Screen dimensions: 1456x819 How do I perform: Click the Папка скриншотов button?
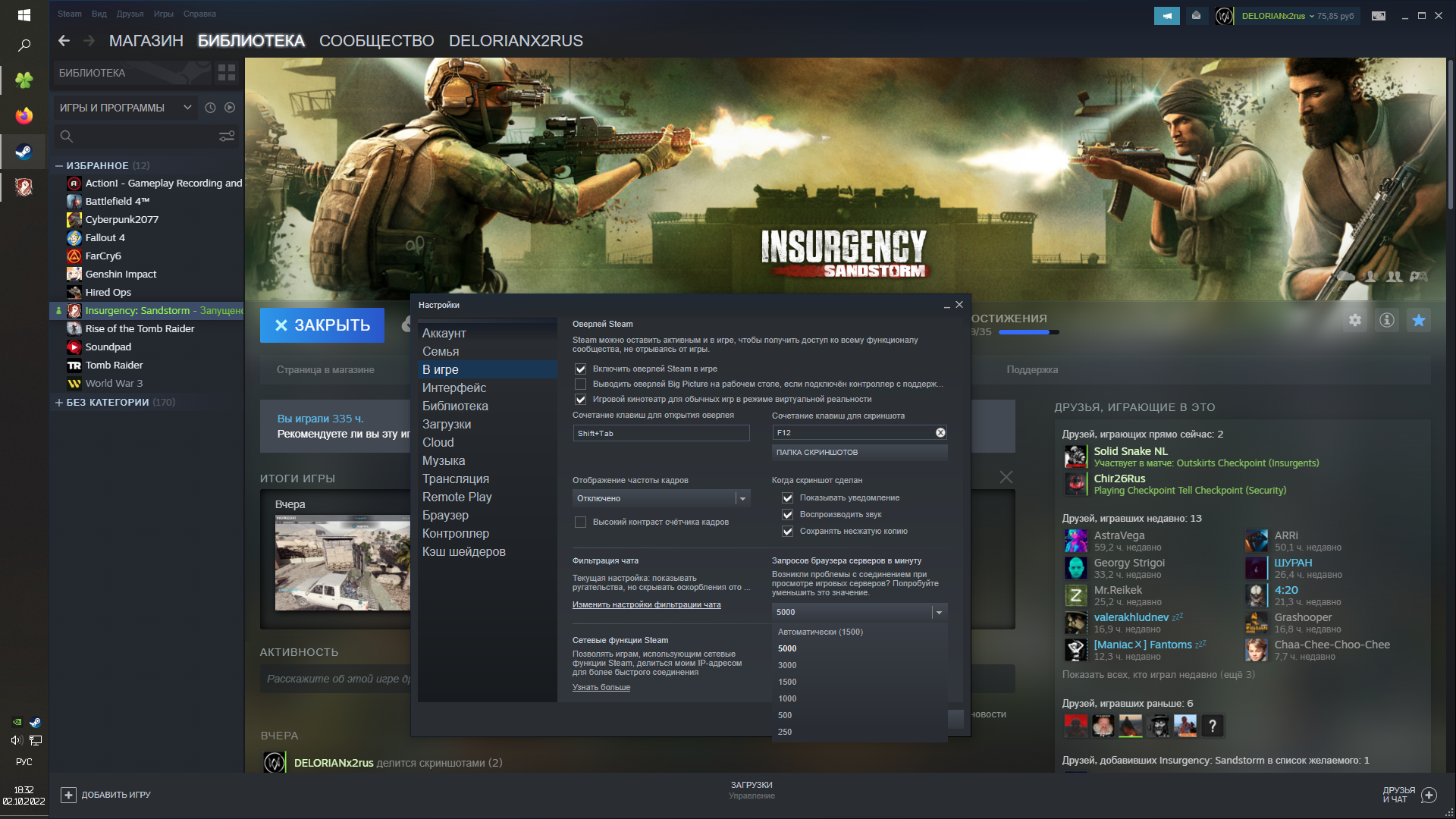860,452
